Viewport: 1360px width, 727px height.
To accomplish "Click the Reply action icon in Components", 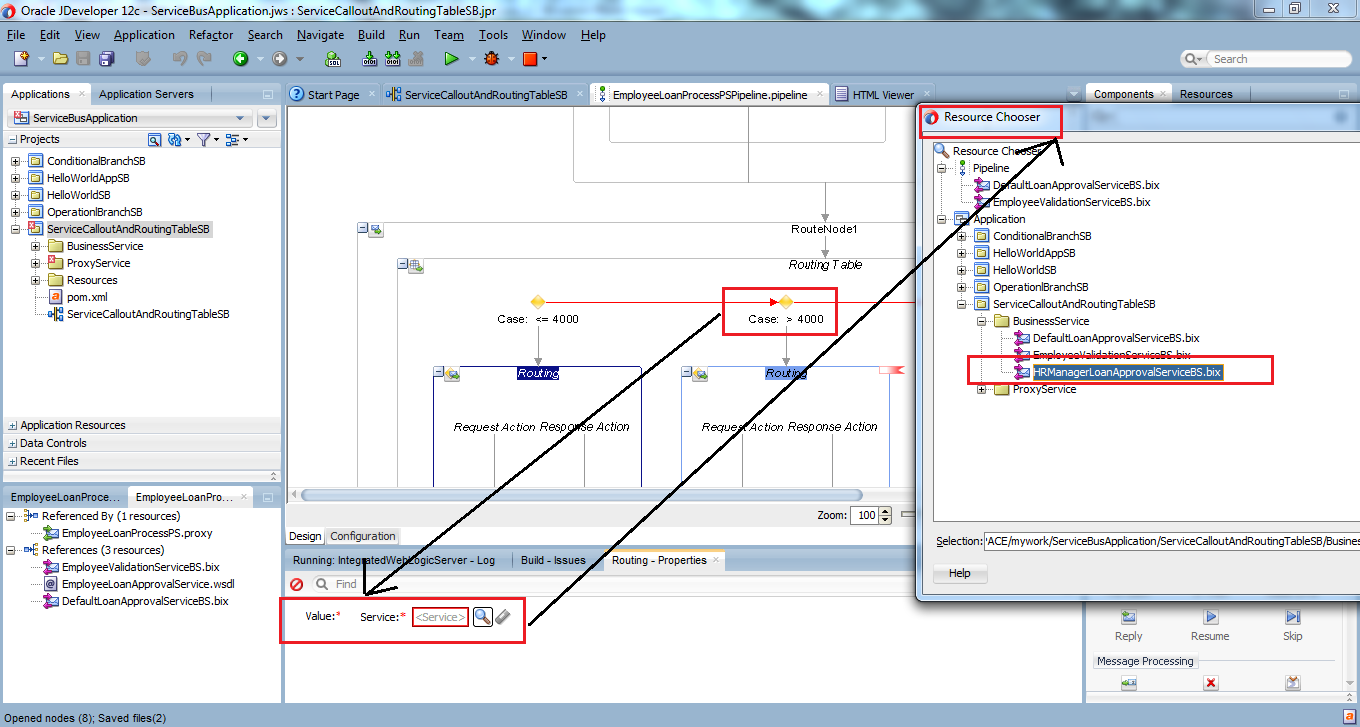I will (1128, 618).
